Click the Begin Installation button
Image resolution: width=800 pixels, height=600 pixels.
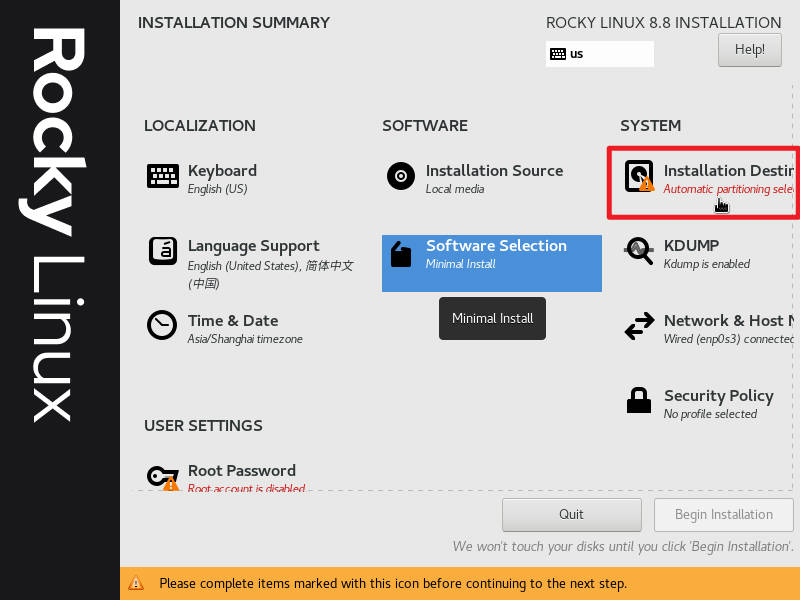tap(723, 514)
